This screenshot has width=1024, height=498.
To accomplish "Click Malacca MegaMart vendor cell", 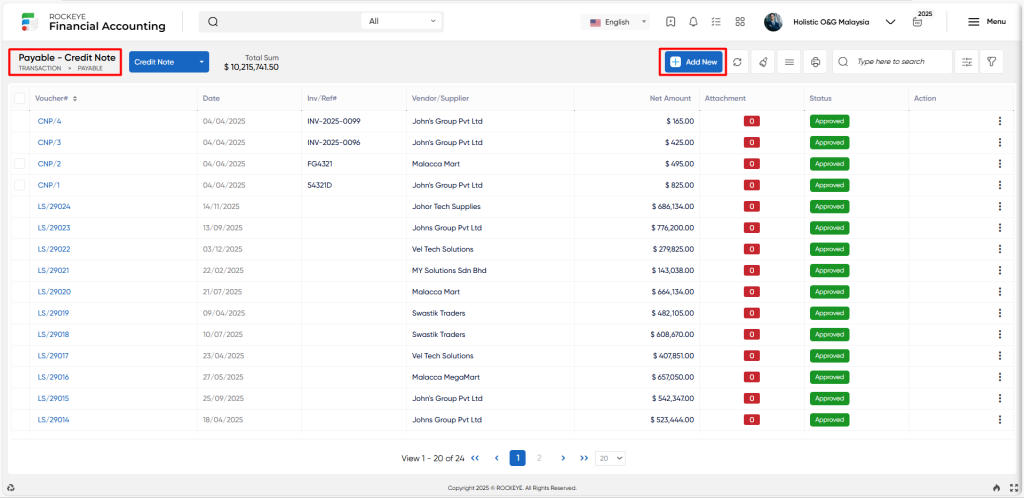I will click(447, 377).
